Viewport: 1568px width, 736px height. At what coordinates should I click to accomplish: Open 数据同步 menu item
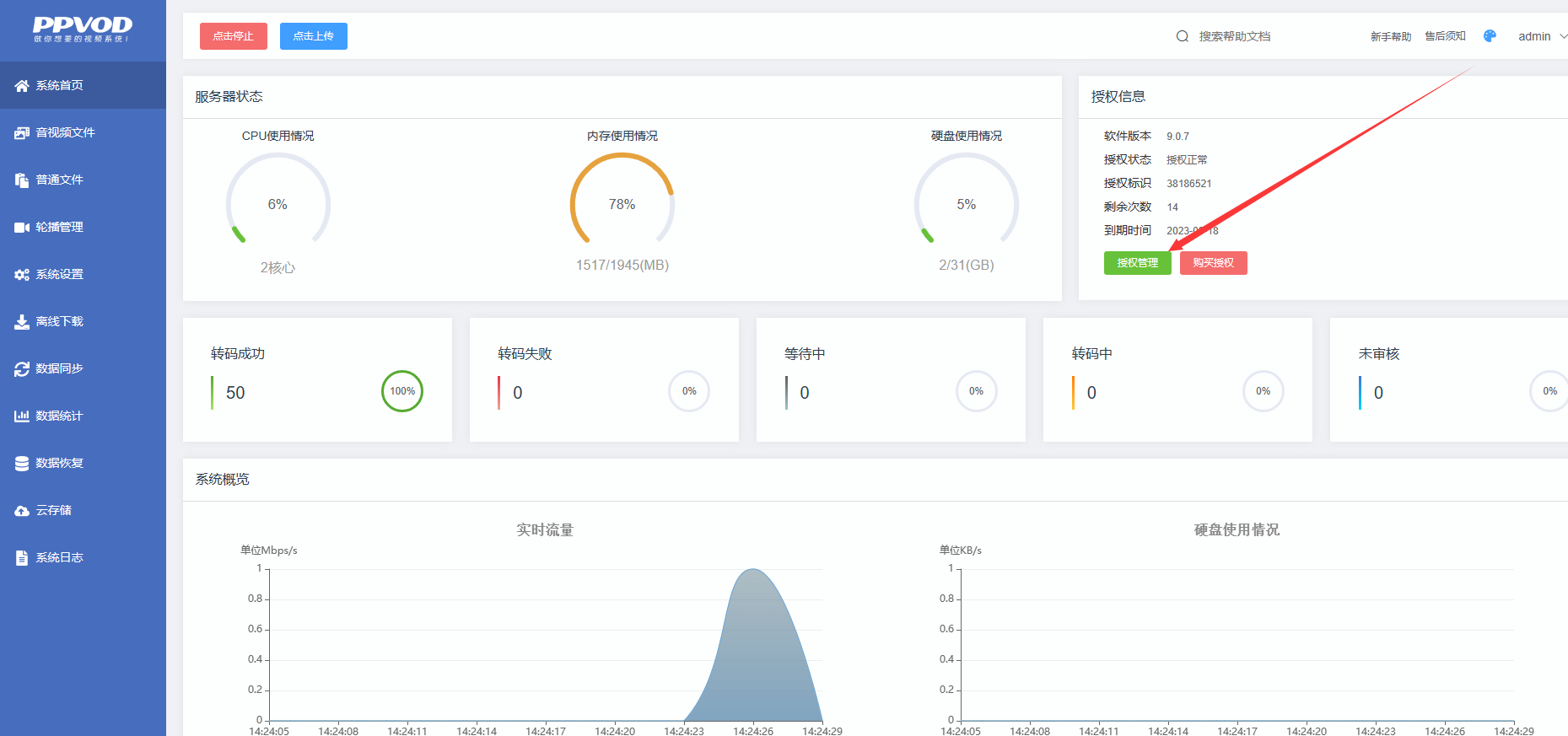(x=83, y=368)
